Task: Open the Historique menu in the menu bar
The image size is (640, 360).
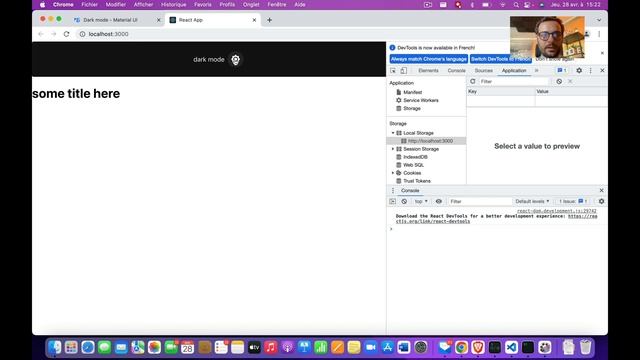Action: [x=173, y=4]
